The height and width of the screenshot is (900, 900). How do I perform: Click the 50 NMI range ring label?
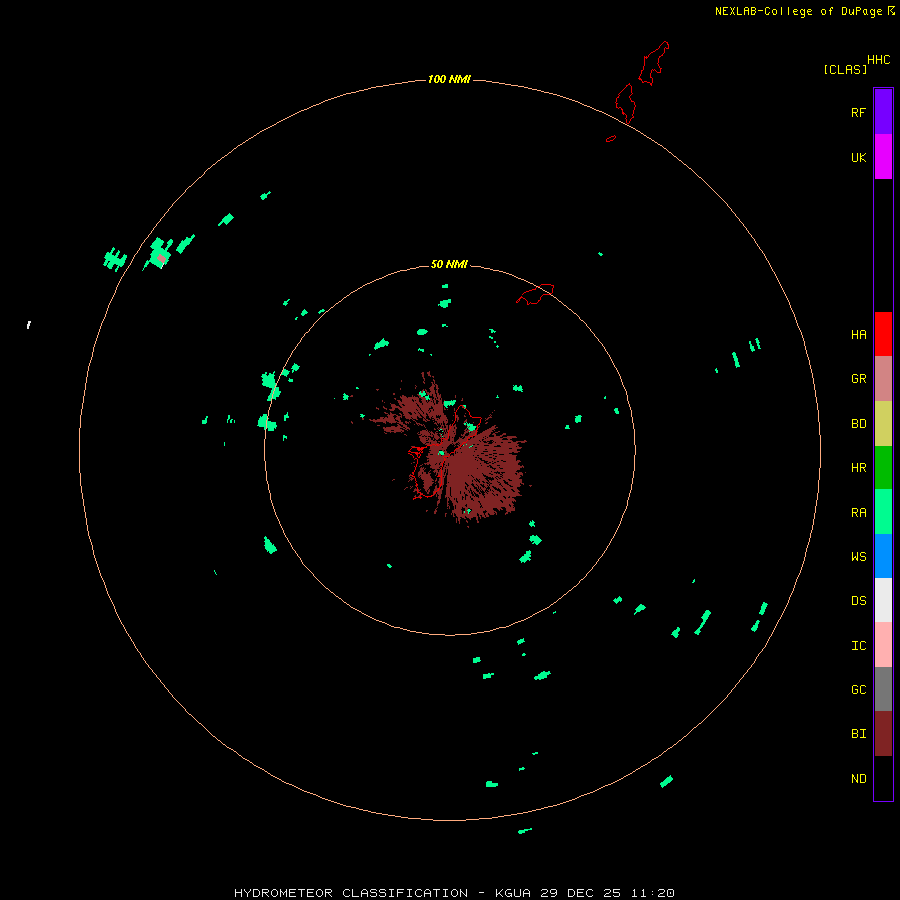pos(449,264)
